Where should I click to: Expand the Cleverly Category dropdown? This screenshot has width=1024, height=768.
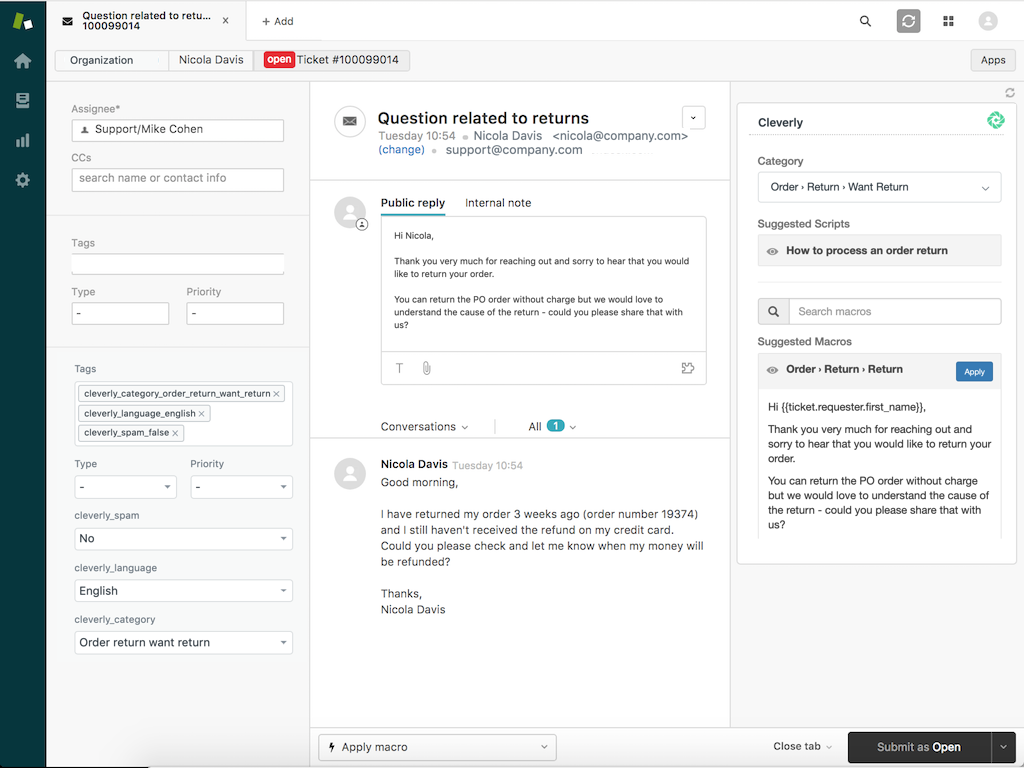879,187
